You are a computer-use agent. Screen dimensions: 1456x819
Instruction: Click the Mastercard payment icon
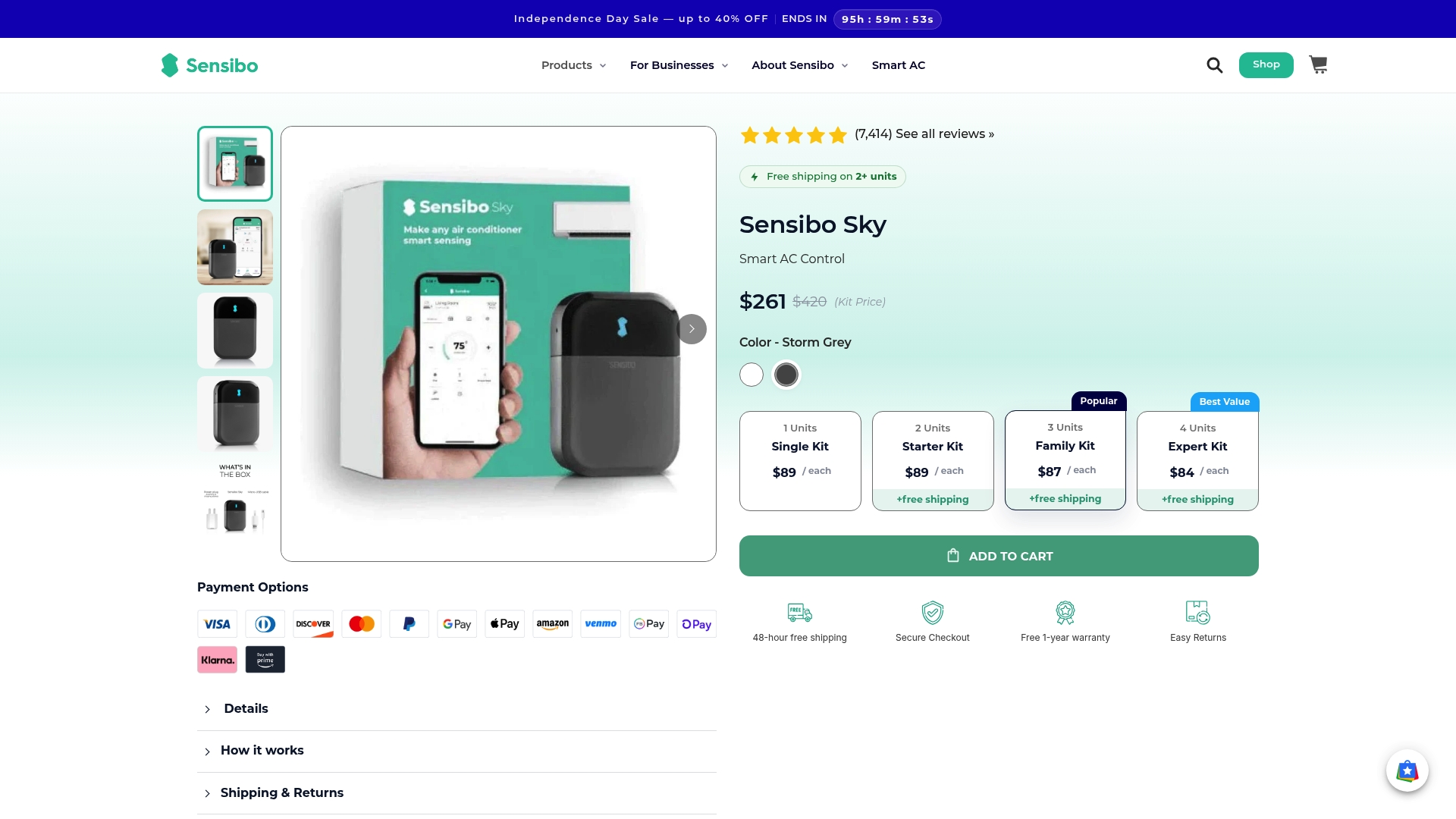point(362,624)
